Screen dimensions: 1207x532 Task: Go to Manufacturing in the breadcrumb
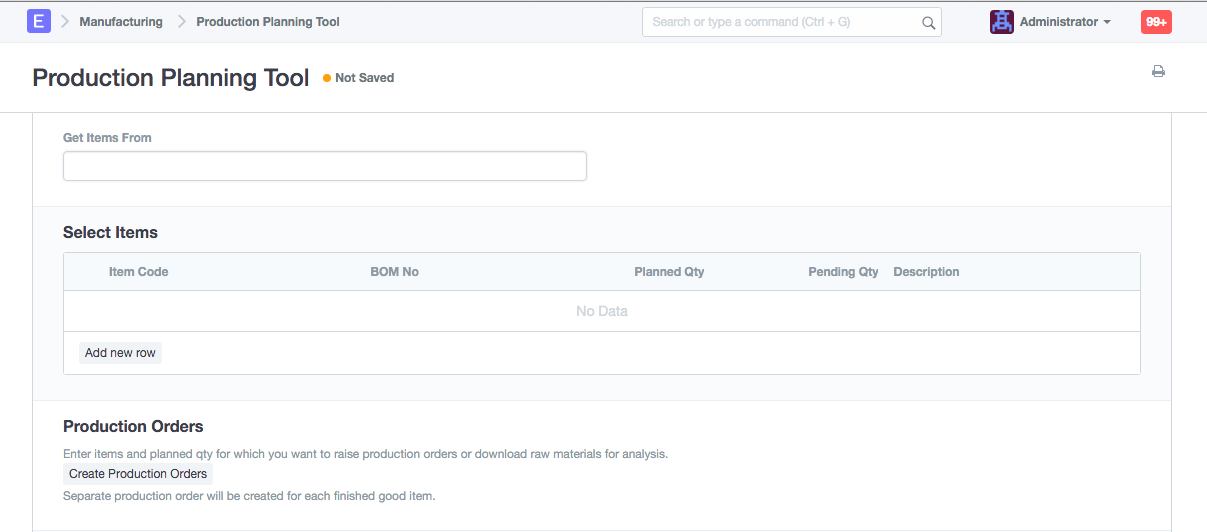click(x=121, y=22)
